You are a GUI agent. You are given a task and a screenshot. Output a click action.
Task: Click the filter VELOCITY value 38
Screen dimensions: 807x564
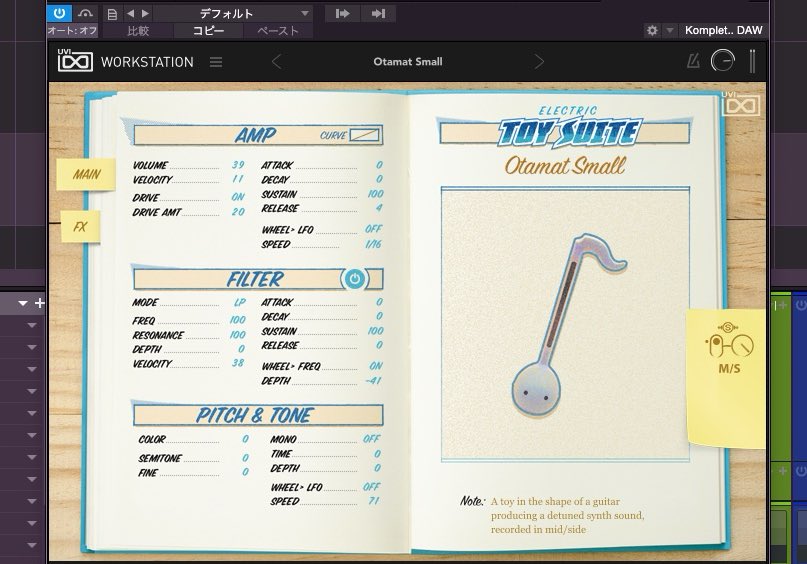[237, 363]
